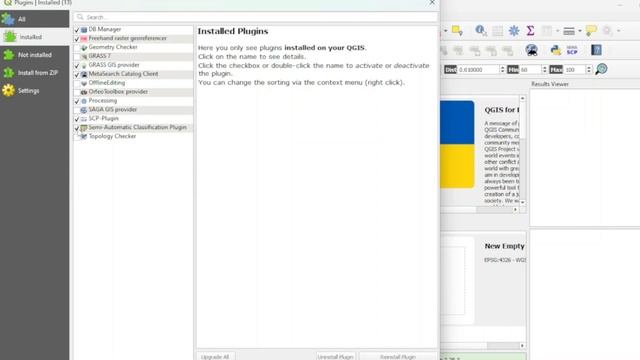The height and width of the screenshot is (360, 640).
Task: Enable the OfflineEditing plugin checkbox
Action: coord(77,83)
